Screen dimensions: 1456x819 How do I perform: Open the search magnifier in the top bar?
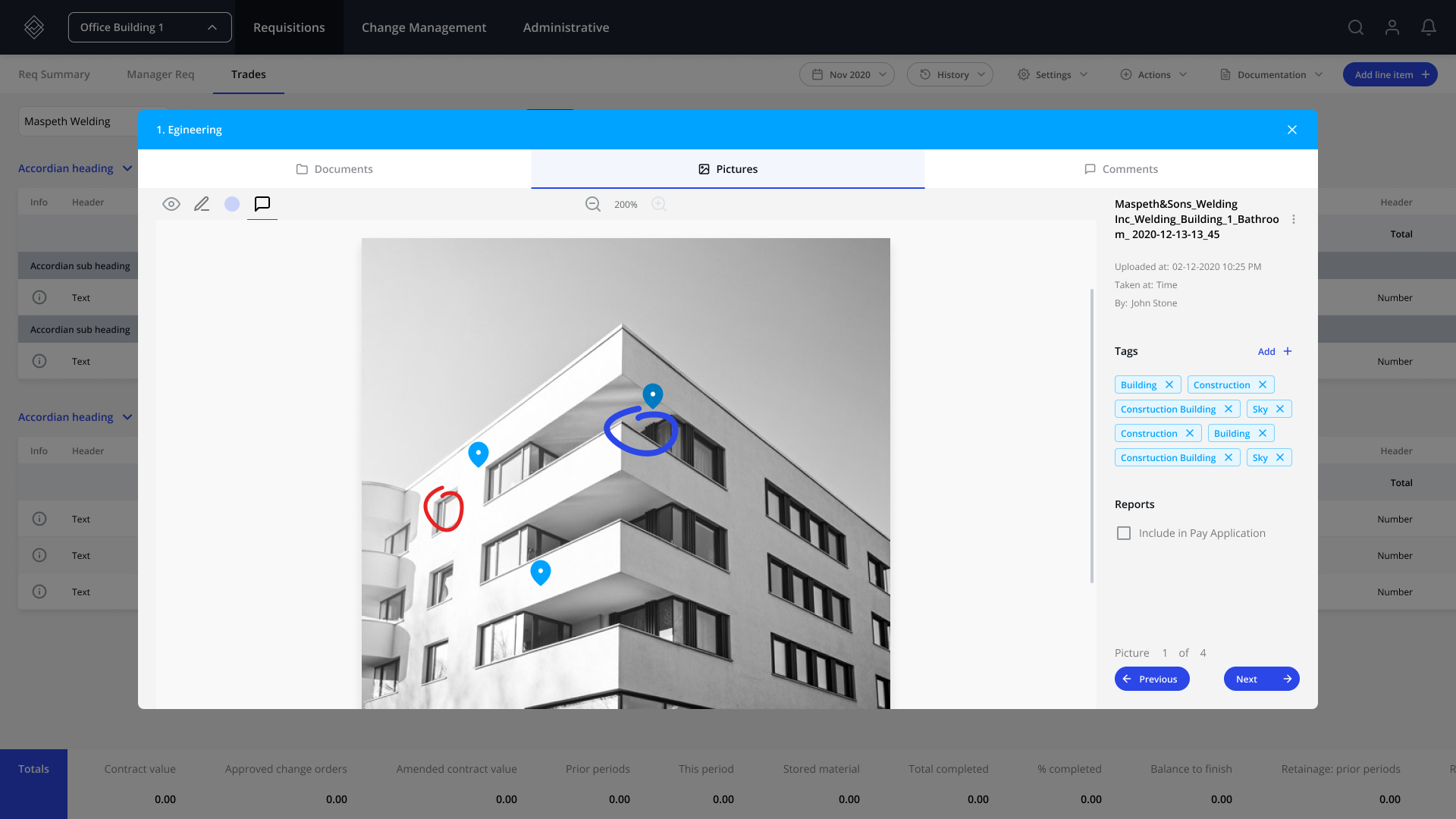click(1356, 27)
